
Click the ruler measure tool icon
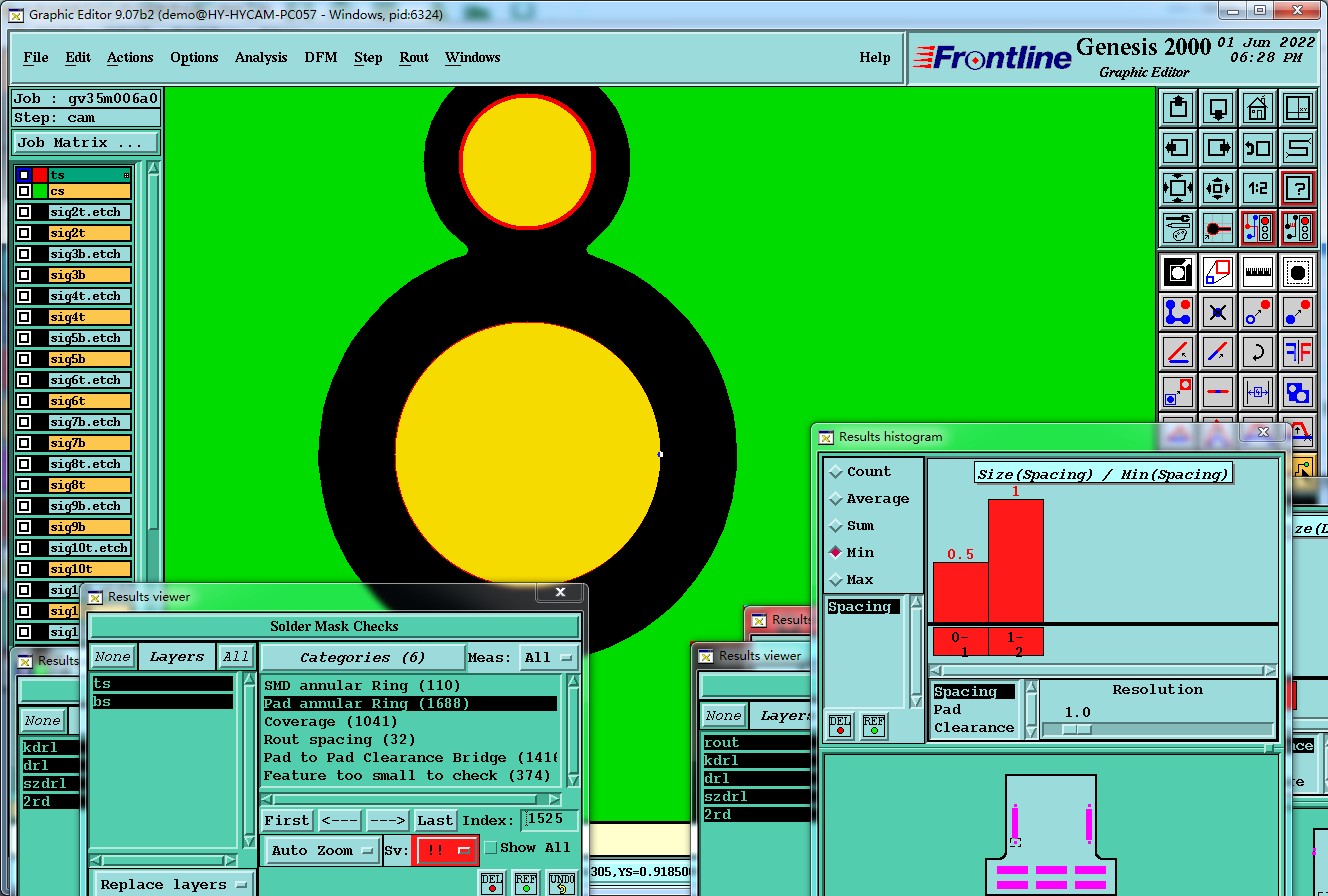pos(1258,271)
